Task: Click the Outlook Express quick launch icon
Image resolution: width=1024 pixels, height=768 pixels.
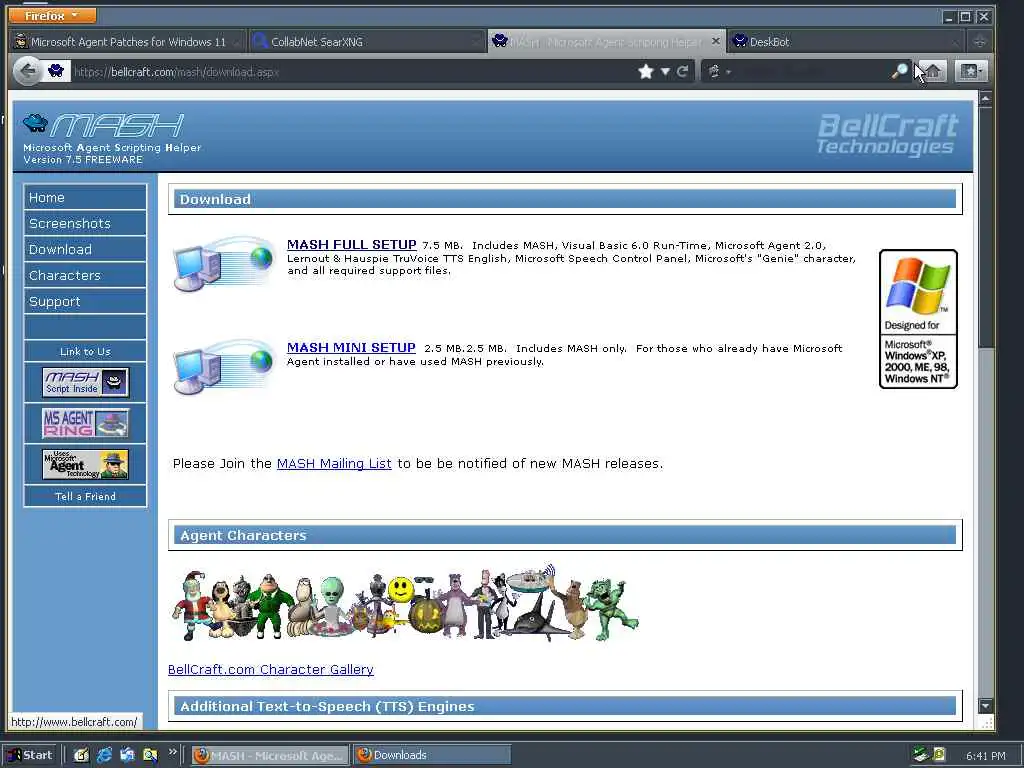Action: coord(127,755)
